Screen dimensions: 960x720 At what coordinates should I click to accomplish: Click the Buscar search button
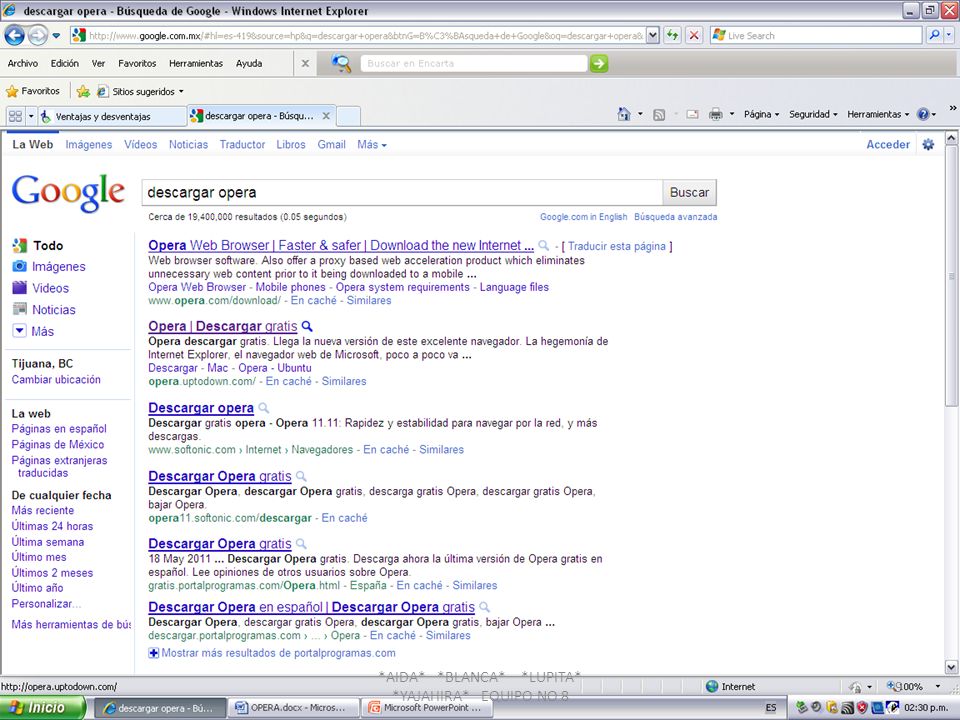(689, 192)
